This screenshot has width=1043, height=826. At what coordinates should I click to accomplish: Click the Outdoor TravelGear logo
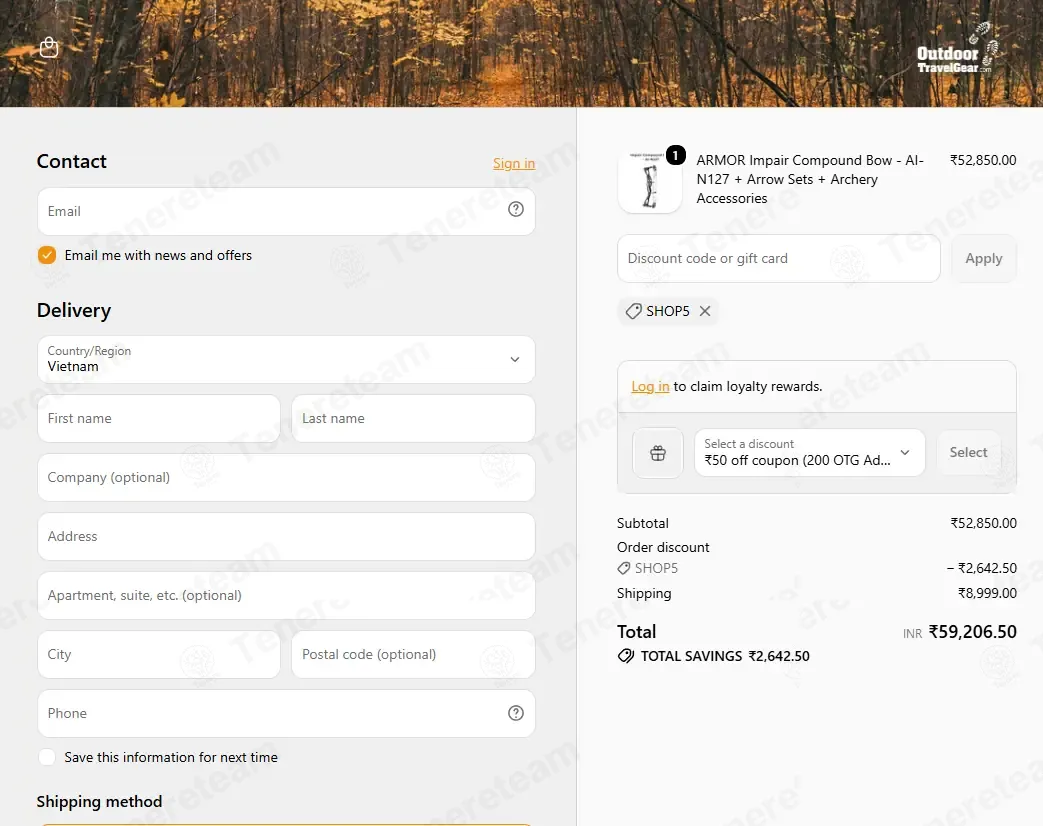[x=957, y=48]
